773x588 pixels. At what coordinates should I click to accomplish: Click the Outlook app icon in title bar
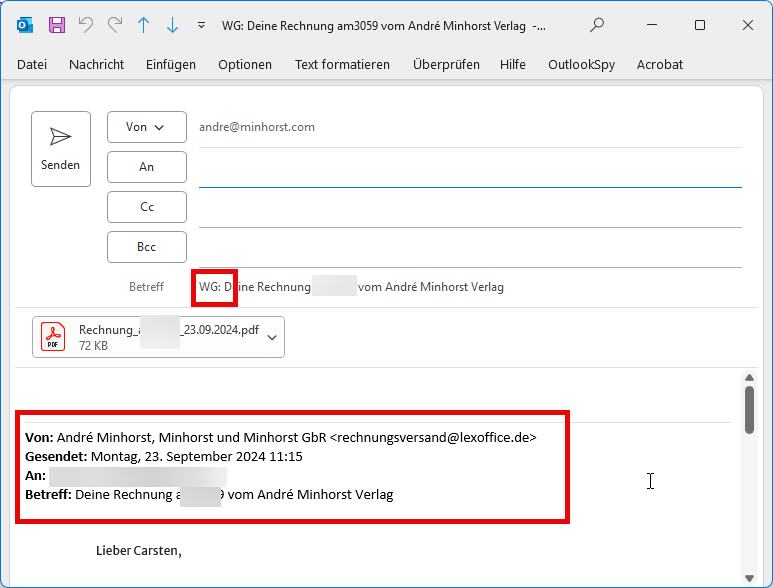pos(25,25)
